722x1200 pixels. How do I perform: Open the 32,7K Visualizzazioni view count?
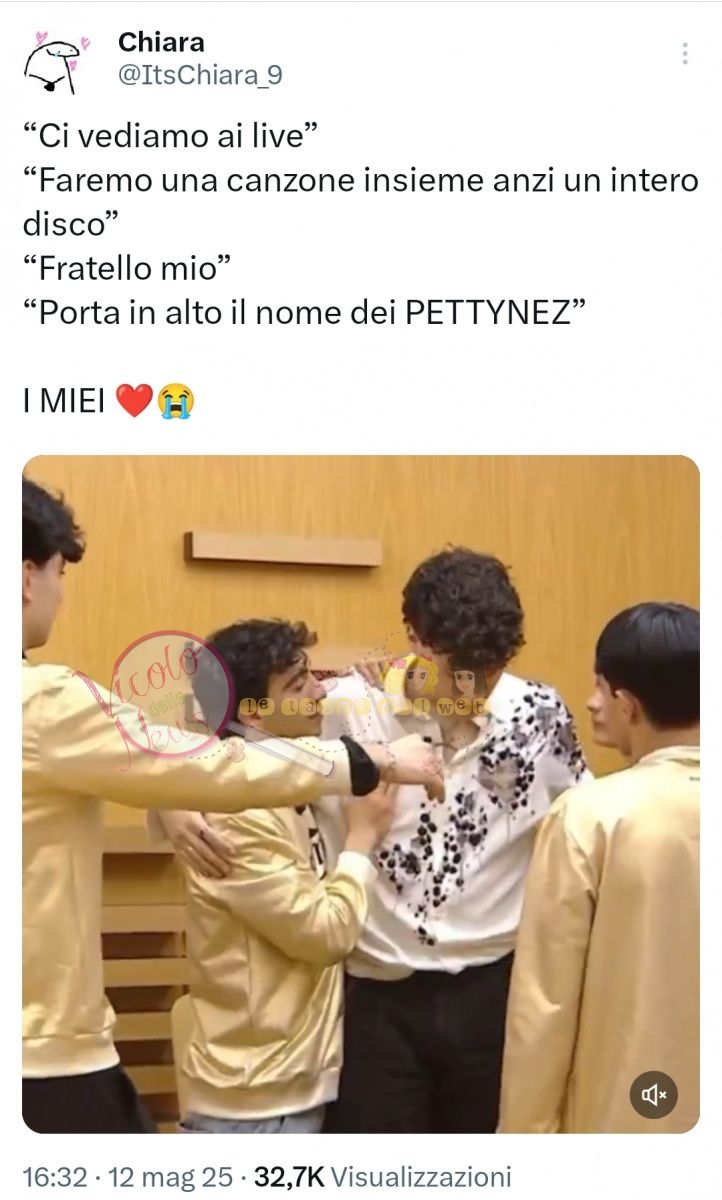tap(383, 1177)
